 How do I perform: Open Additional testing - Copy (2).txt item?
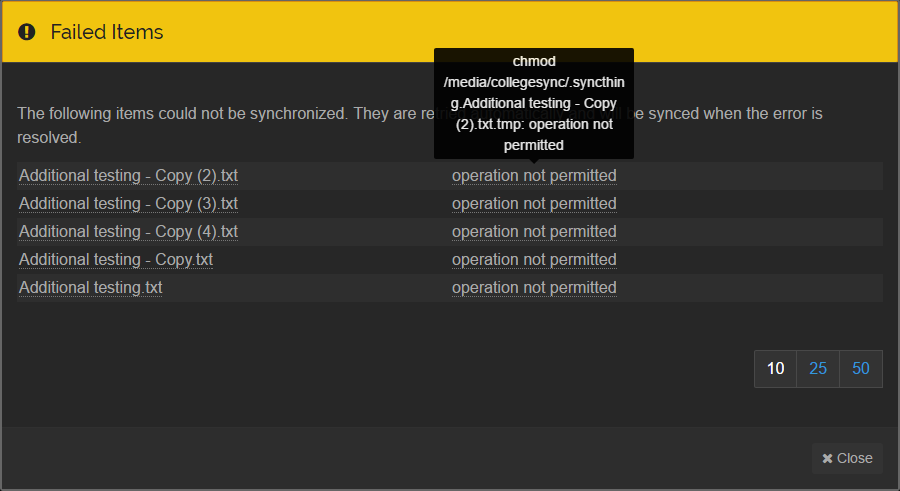[128, 176]
